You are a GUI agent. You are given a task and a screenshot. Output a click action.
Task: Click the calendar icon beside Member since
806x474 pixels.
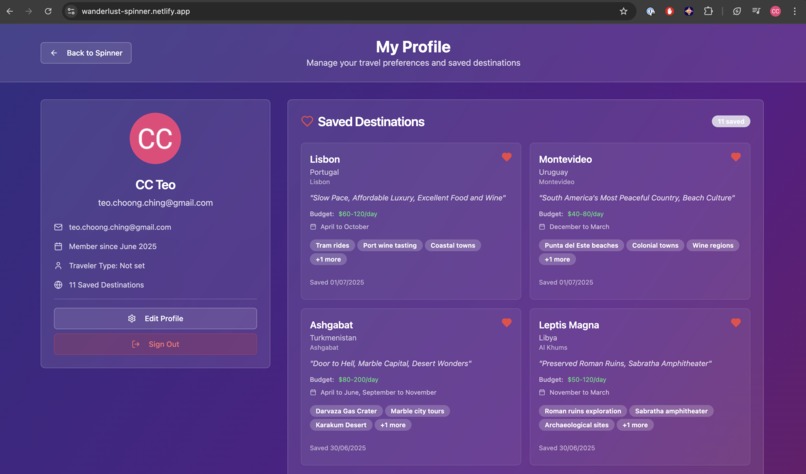[x=58, y=246]
